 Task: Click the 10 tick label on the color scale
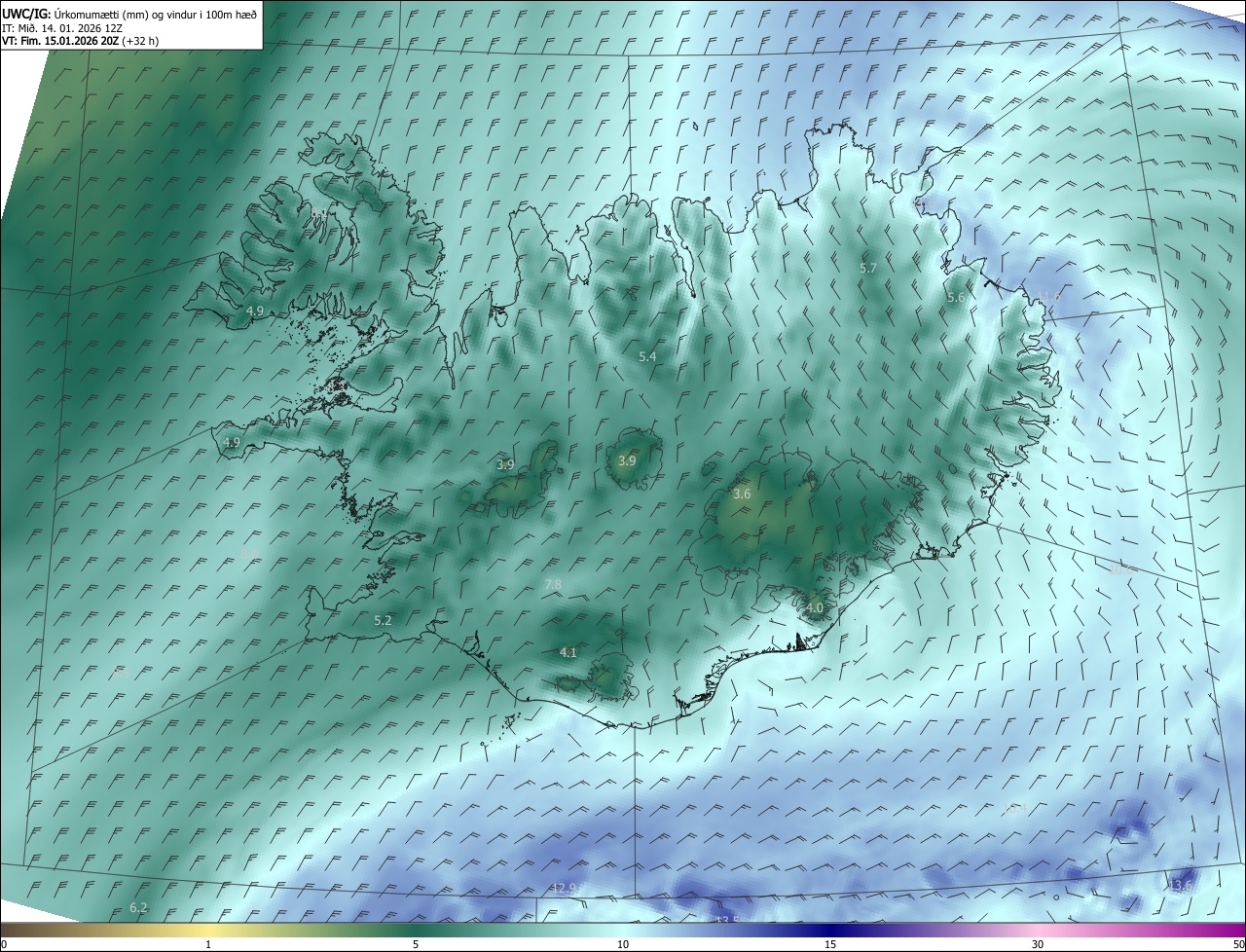(x=623, y=944)
